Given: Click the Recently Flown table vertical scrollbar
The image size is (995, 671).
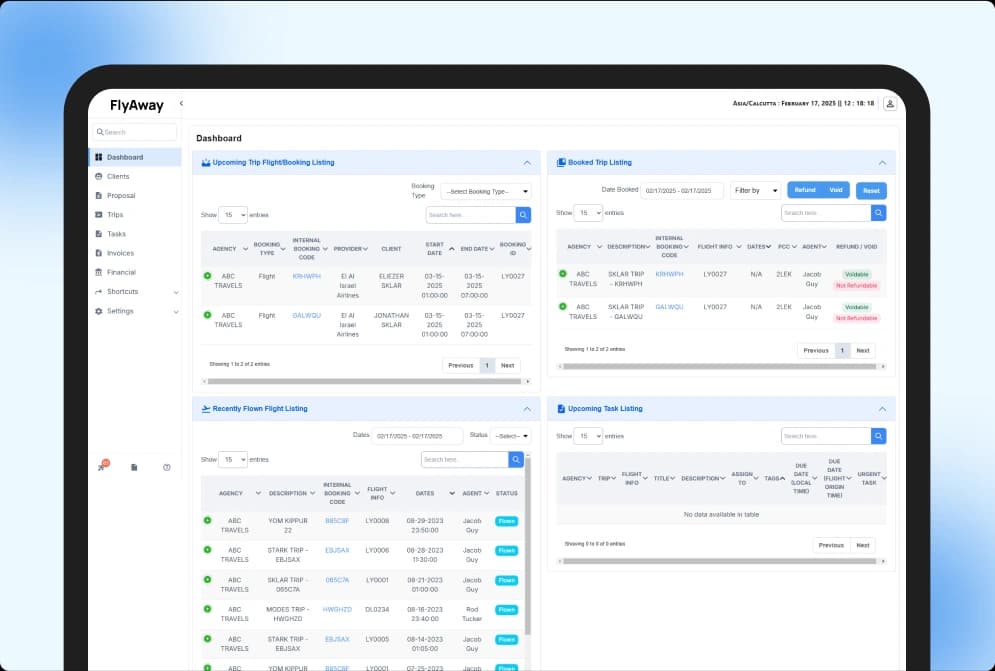Looking at the screenshot, I should coord(528,546).
